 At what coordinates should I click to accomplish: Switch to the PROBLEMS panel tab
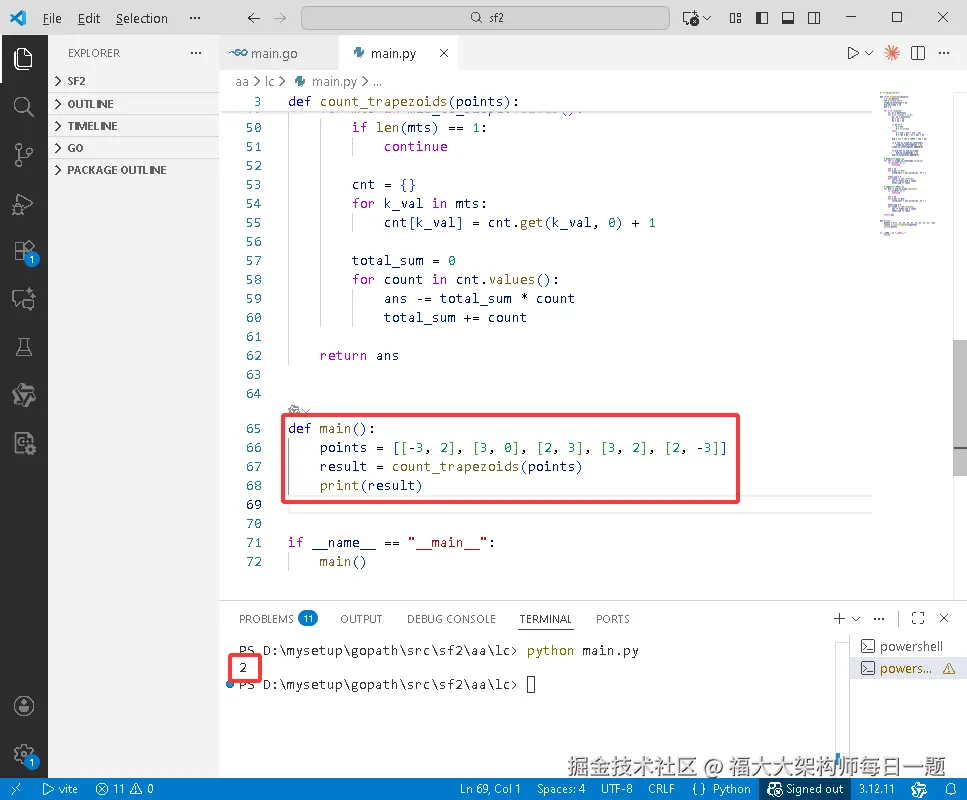tap(278, 619)
